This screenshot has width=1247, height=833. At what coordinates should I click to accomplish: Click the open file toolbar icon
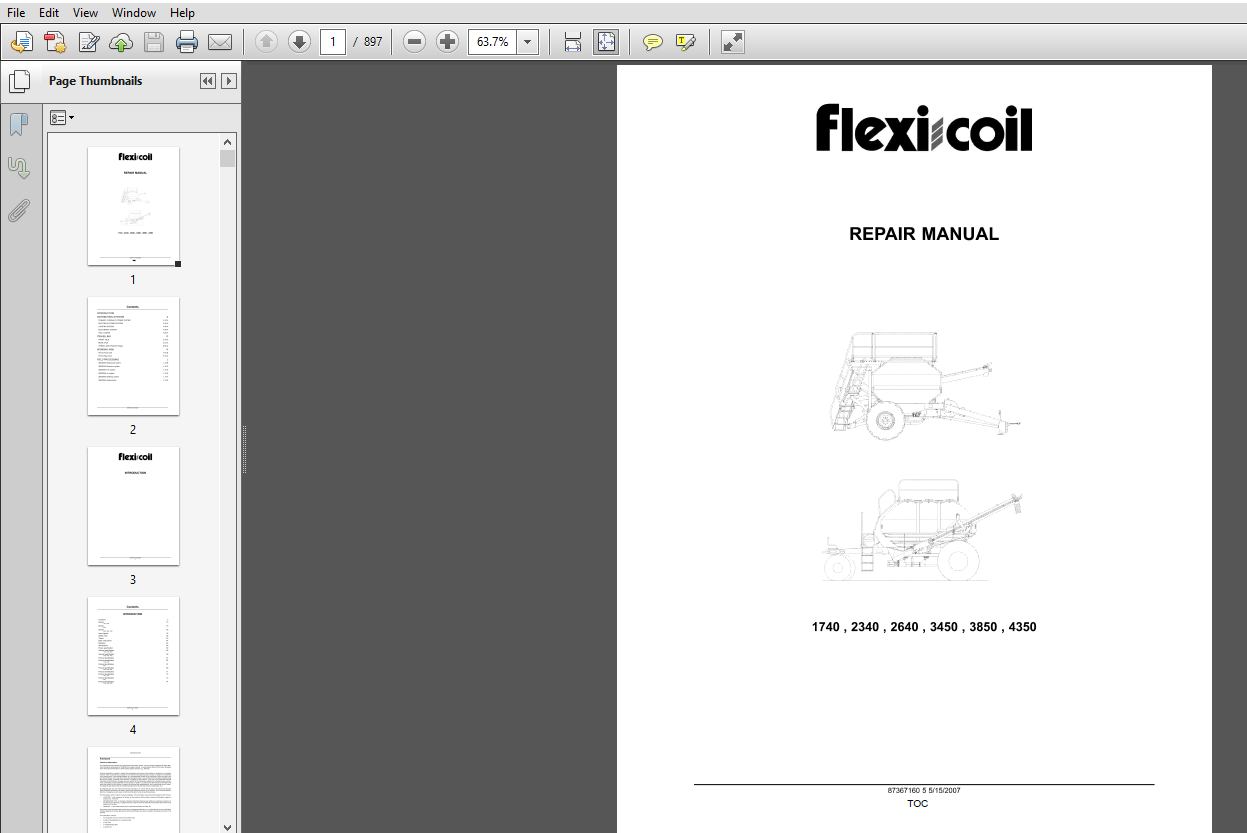click(22, 42)
